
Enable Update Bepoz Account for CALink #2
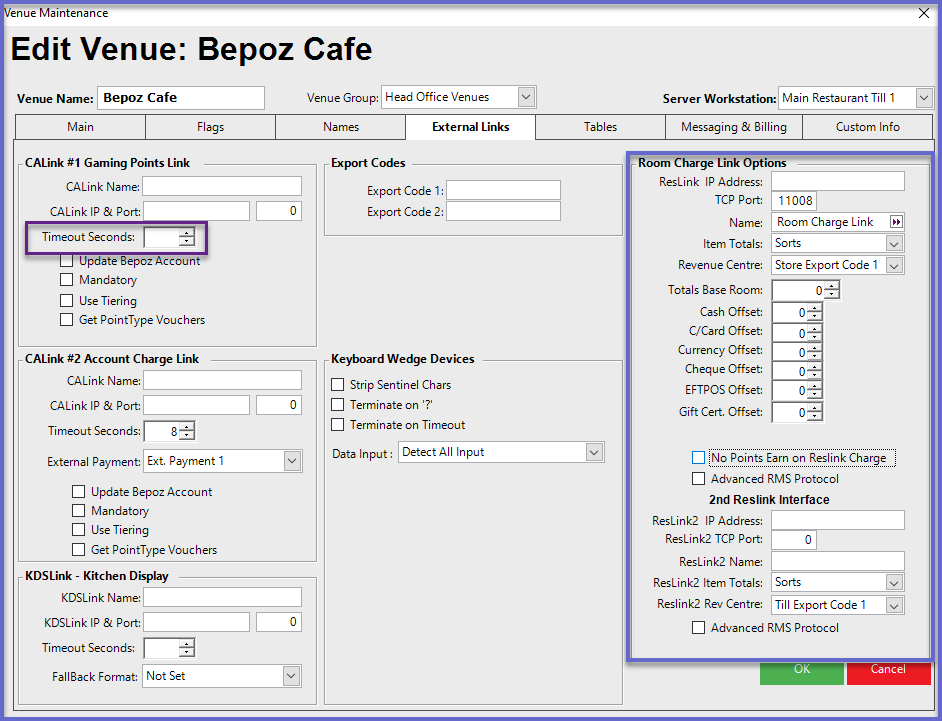(79, 491)
